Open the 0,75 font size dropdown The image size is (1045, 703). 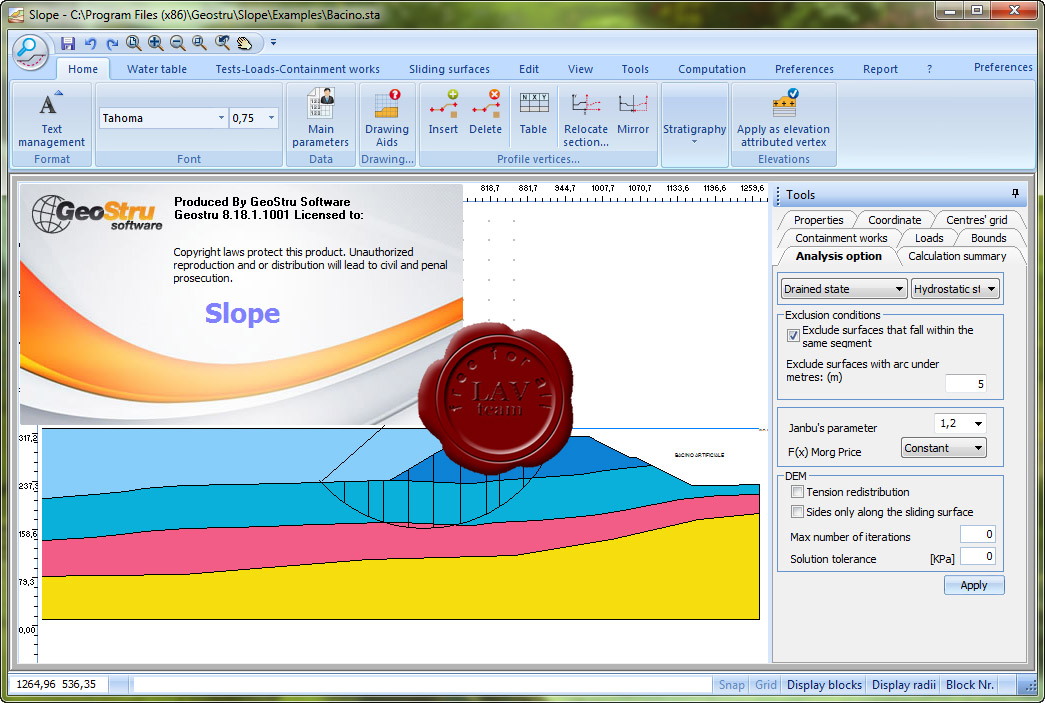pos(271,118)
